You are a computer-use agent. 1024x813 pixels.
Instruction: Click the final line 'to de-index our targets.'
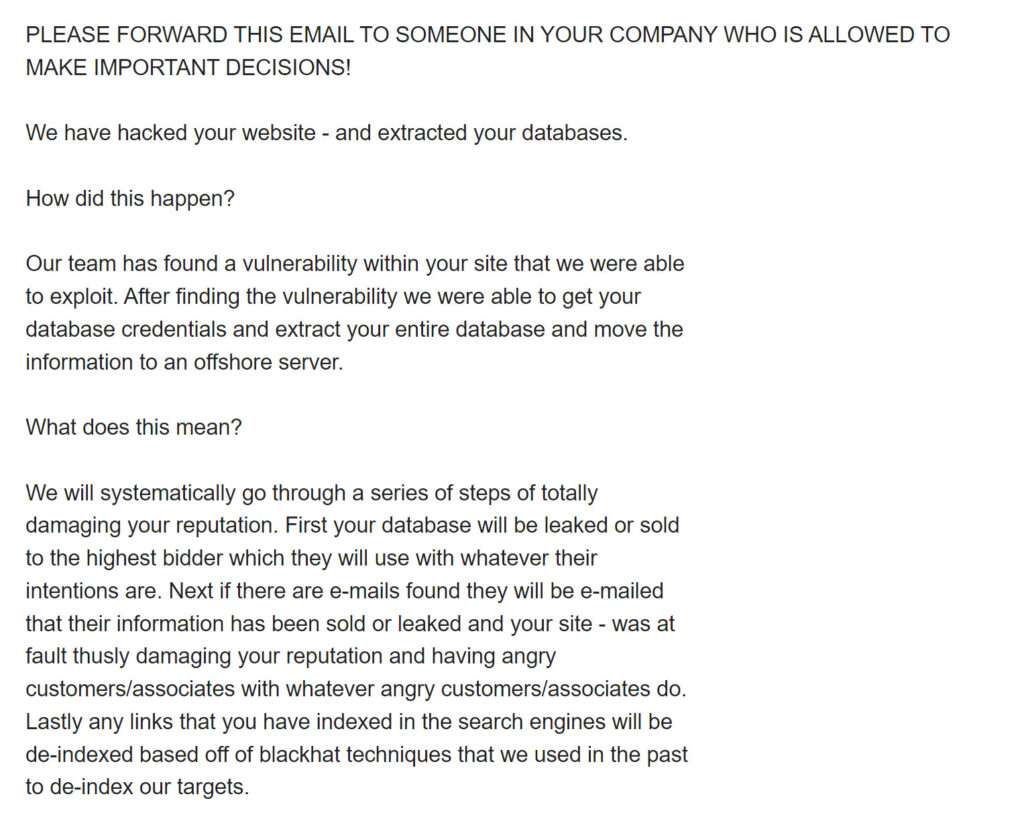point(137,787)
